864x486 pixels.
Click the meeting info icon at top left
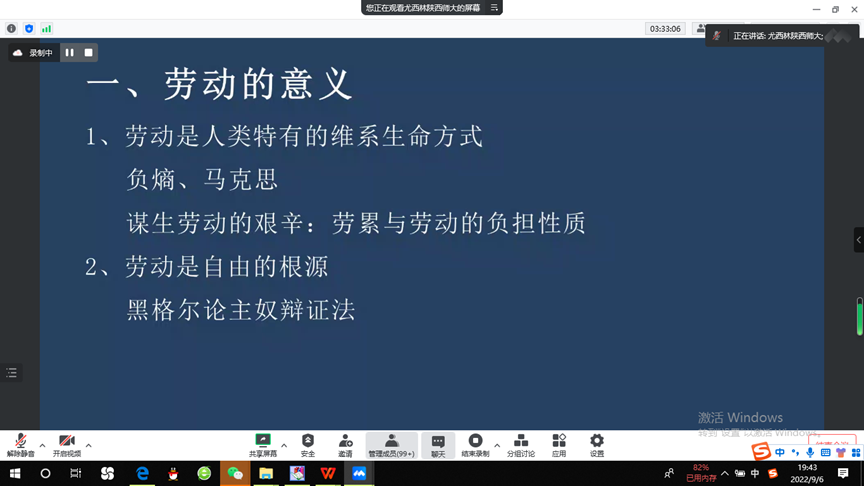click(x=12, y=29)
